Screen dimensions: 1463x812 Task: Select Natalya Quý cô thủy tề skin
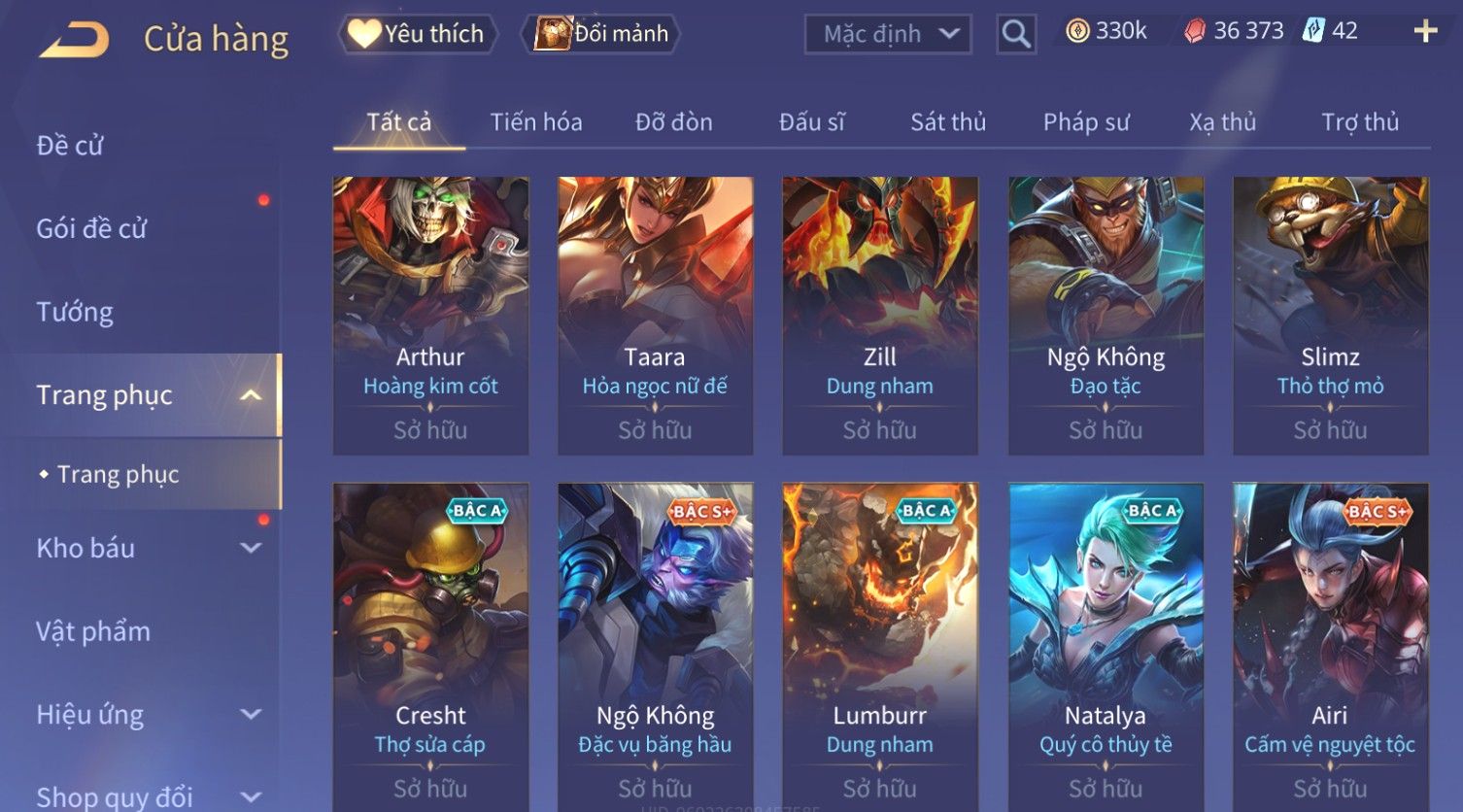(x=1106, y=648)
